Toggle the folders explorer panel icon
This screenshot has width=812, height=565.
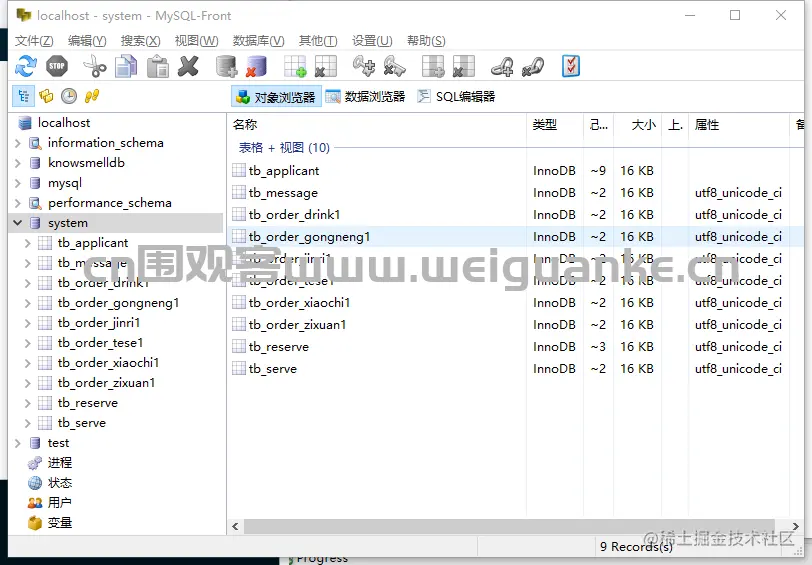(46, 96)
